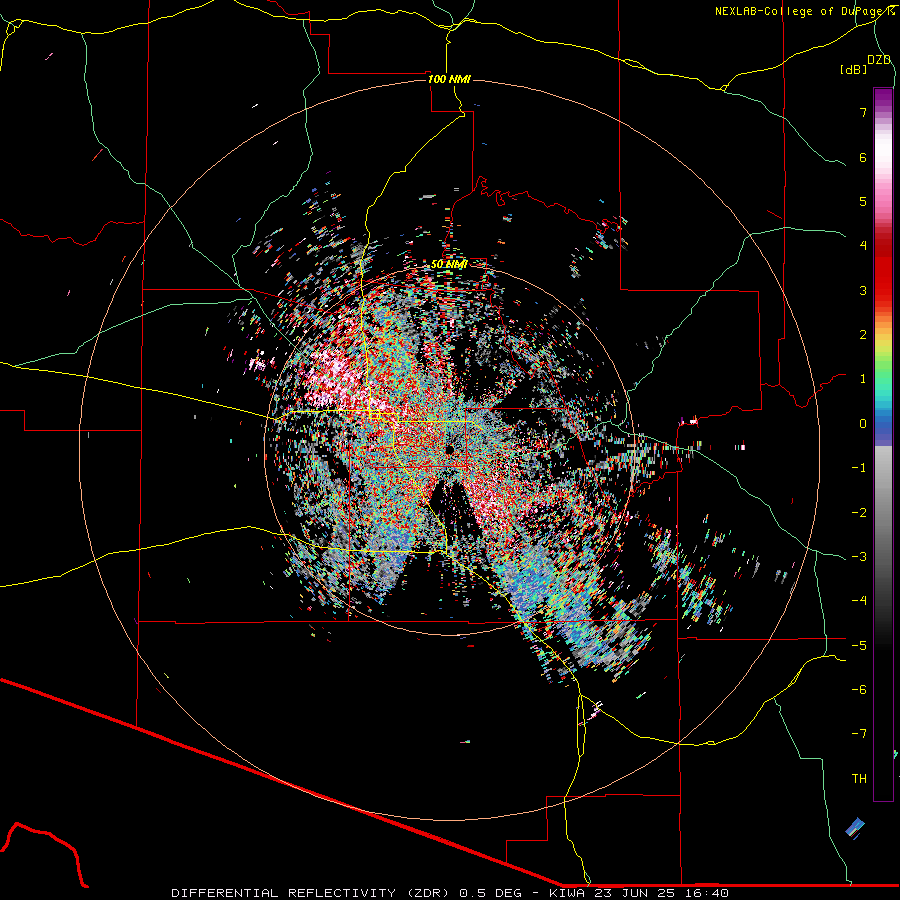
Task: Click the 0 tick label on the color scale
Action: tap(863, 424)
